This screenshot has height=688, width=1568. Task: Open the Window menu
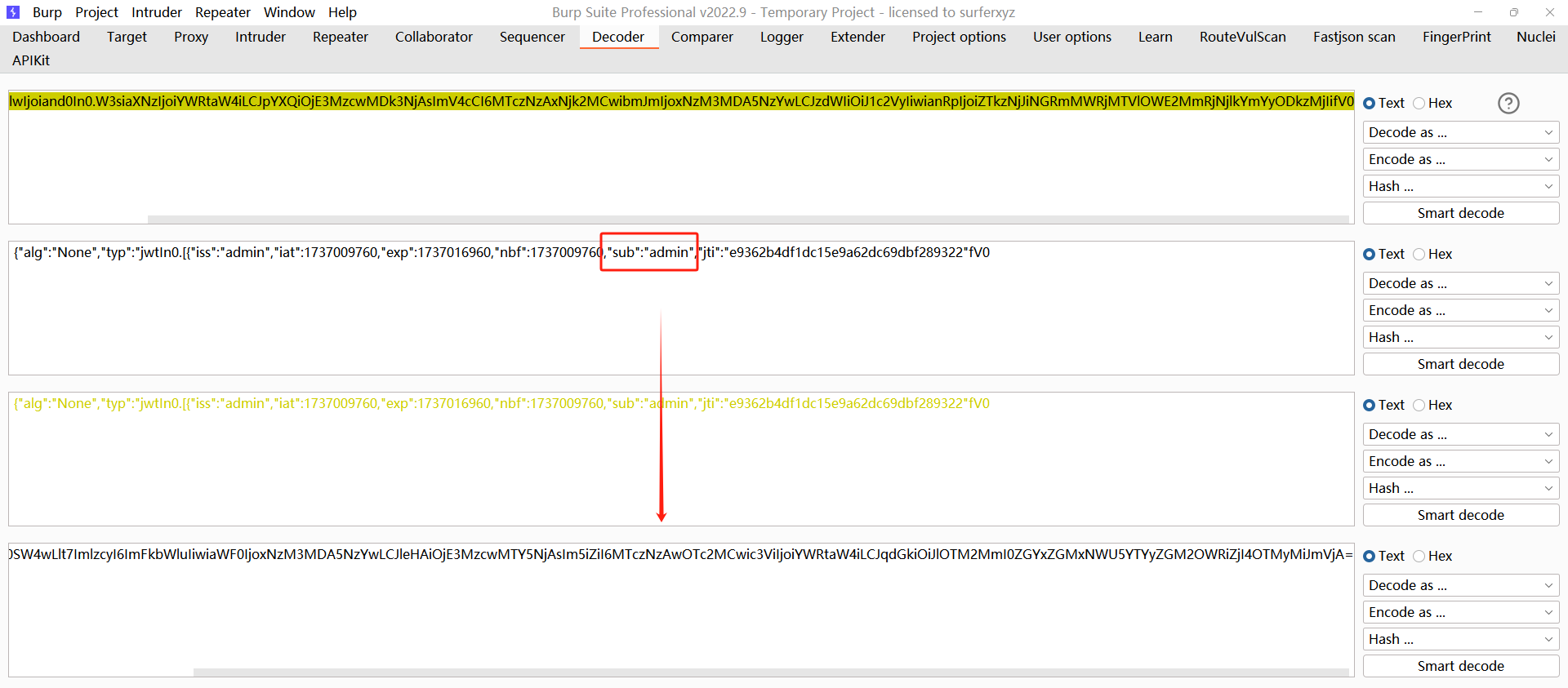tap(289, 12)
